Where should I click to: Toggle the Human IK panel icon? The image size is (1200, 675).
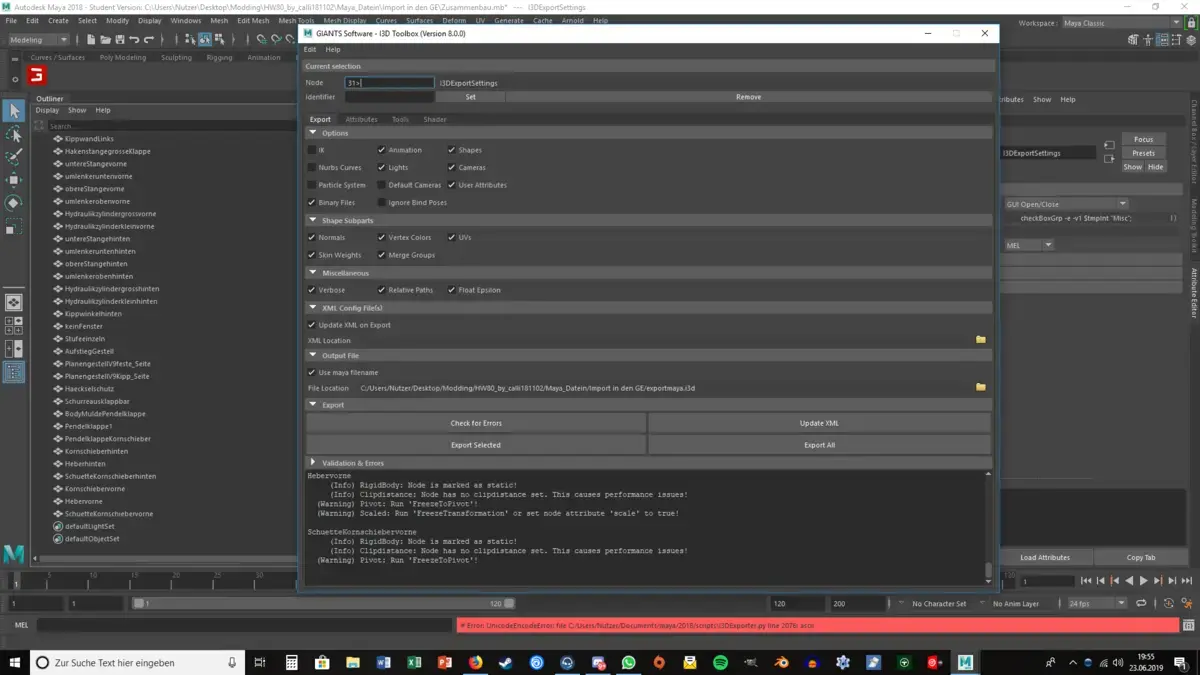1148,40
